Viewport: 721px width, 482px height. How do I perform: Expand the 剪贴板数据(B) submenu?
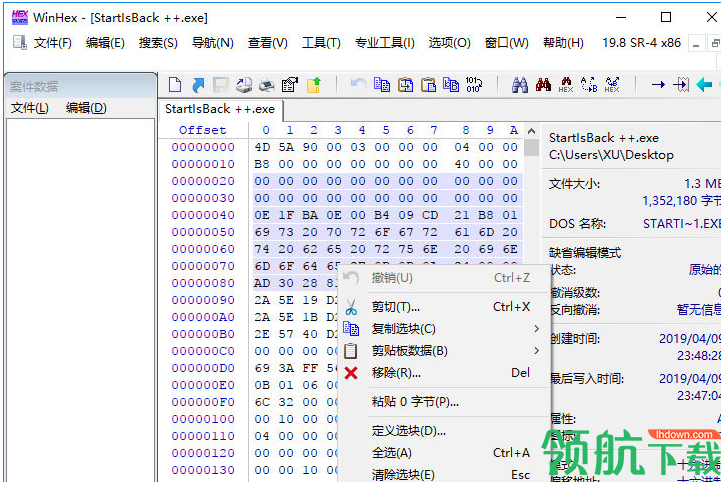(x=445, y=351)
